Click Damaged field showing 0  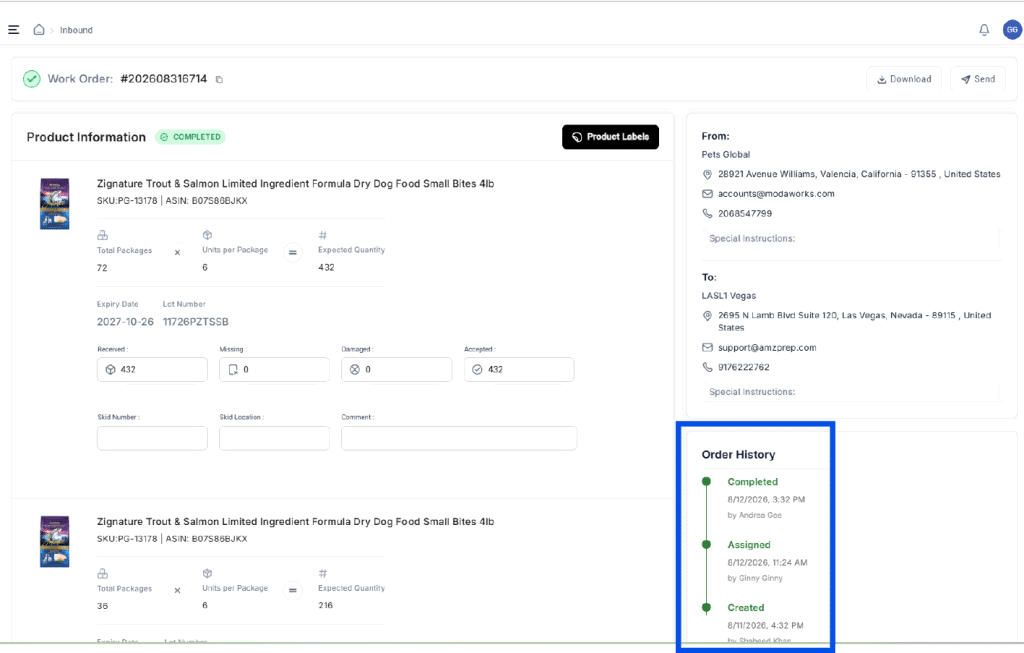[396, 370]
